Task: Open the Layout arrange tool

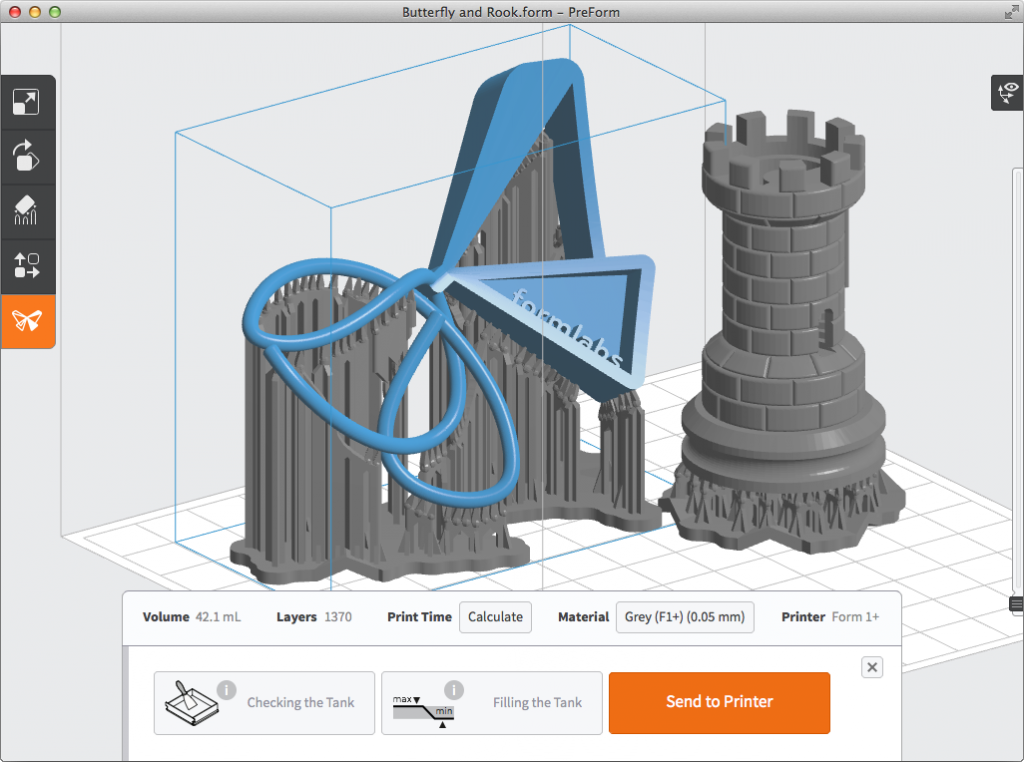Action: [x=27, y=266]
